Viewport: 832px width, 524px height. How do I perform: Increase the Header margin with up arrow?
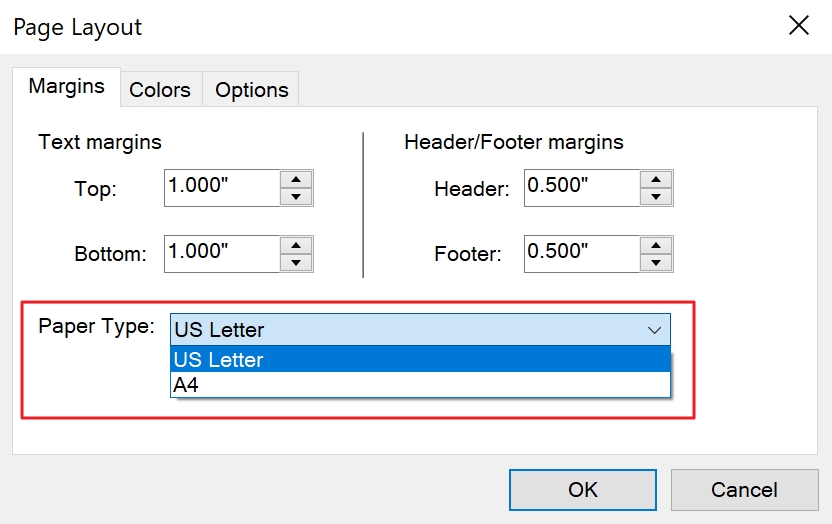[x=656, y=179]
